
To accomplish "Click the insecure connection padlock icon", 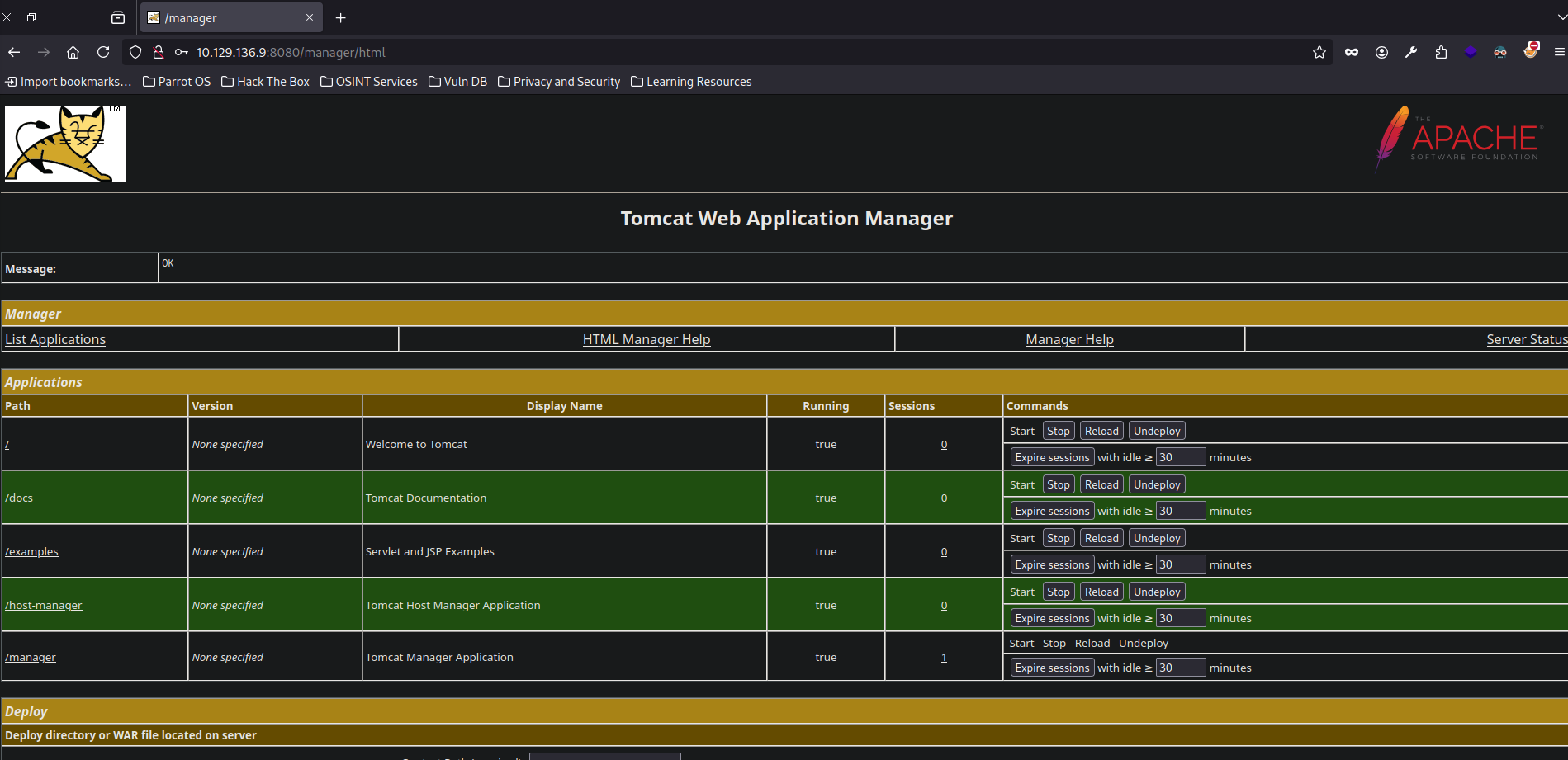I will click(159, 52).
